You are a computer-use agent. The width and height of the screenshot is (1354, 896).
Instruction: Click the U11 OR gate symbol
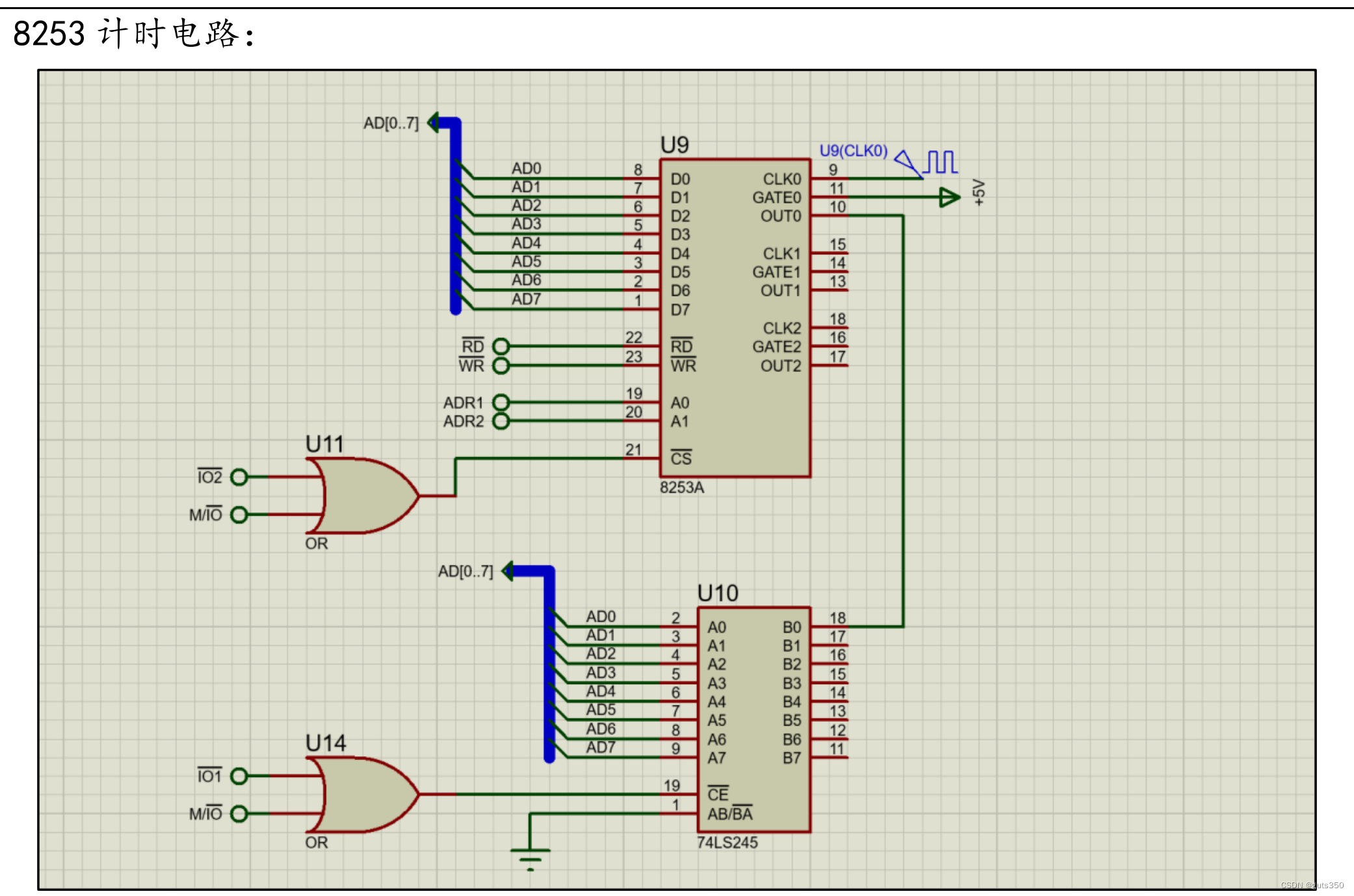364,495
